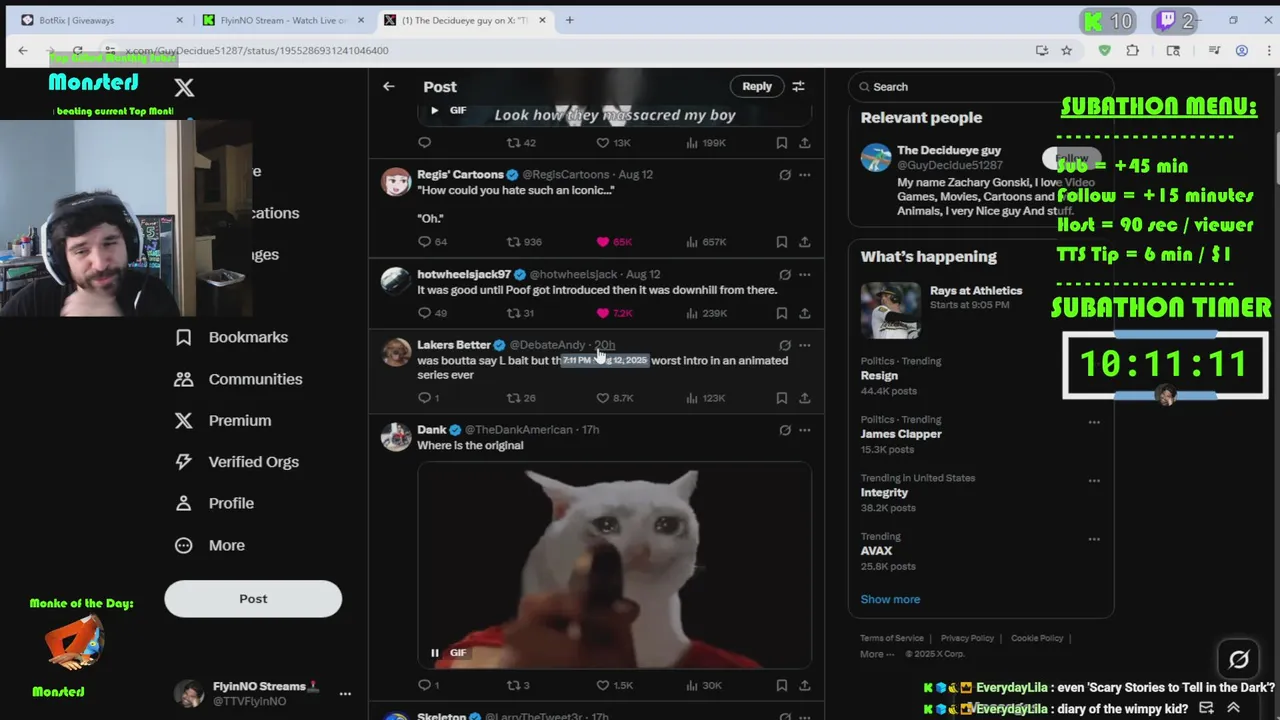Expand the More menu in sidebar
Viewport: 1280px width, 720px height.
coord(210,545)
